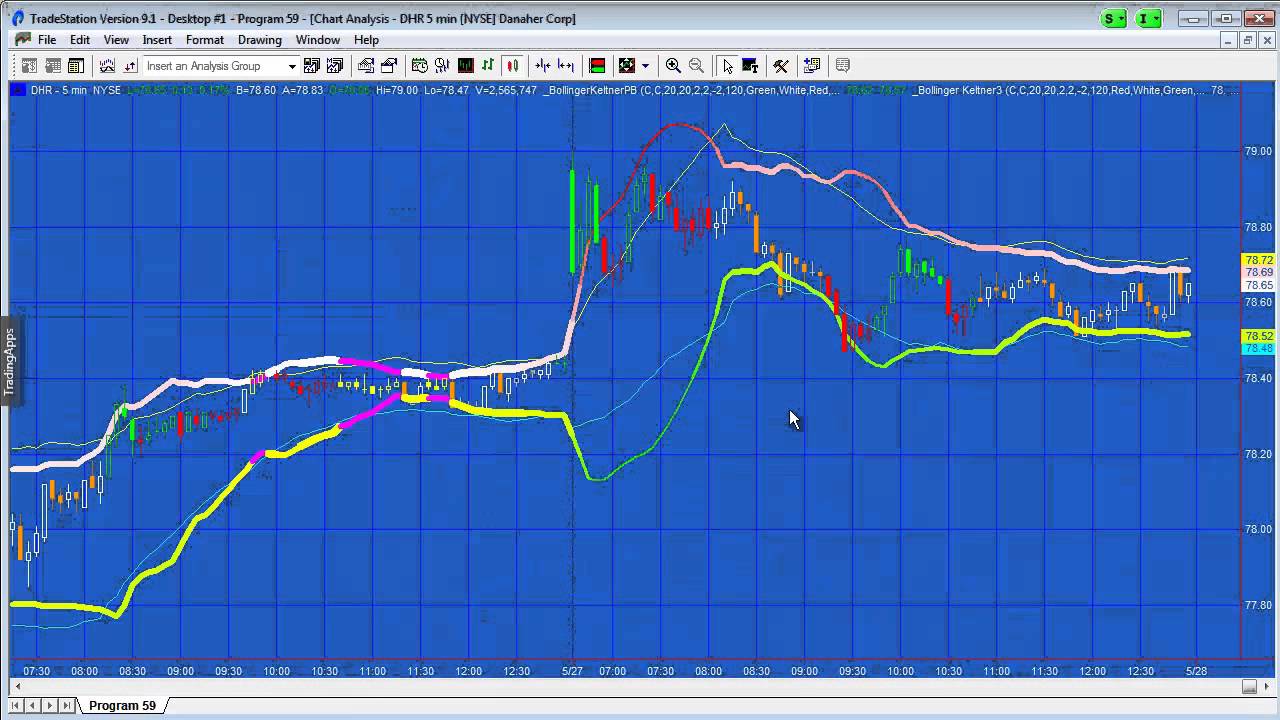Click the house with arrow toolbar icon
This screenshot has height=720, width=1280.
point(389,66)
